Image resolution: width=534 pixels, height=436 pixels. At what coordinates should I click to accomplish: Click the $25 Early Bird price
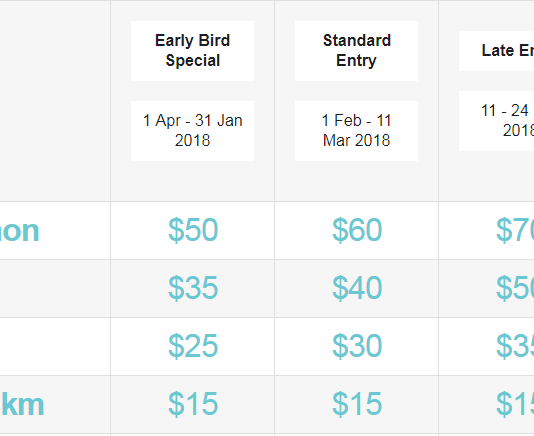coord(193,346)
